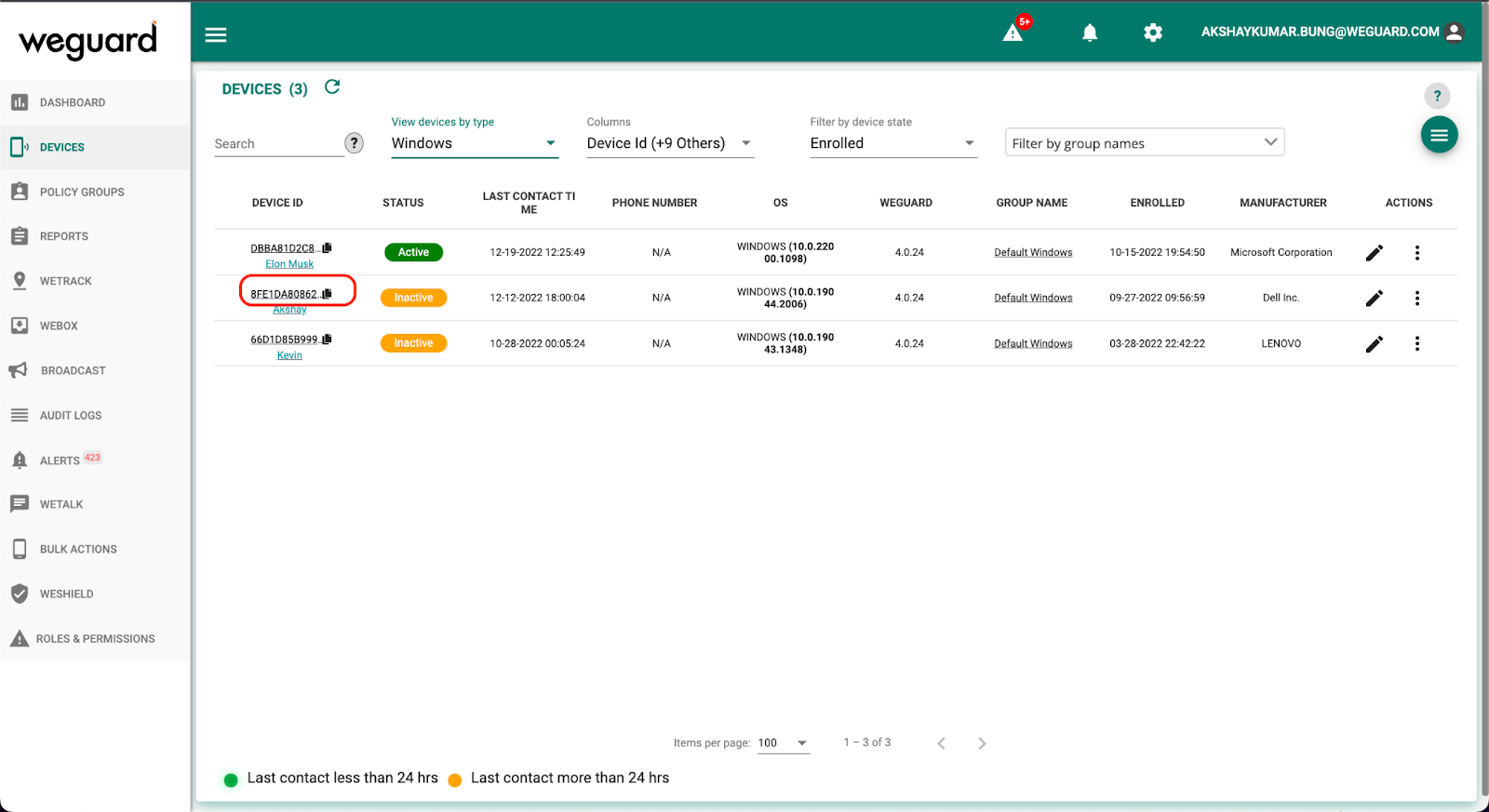Click the search help question mark
Image resolution: width=1489 pixels, height=812 pixels.
tap(354, 142)
